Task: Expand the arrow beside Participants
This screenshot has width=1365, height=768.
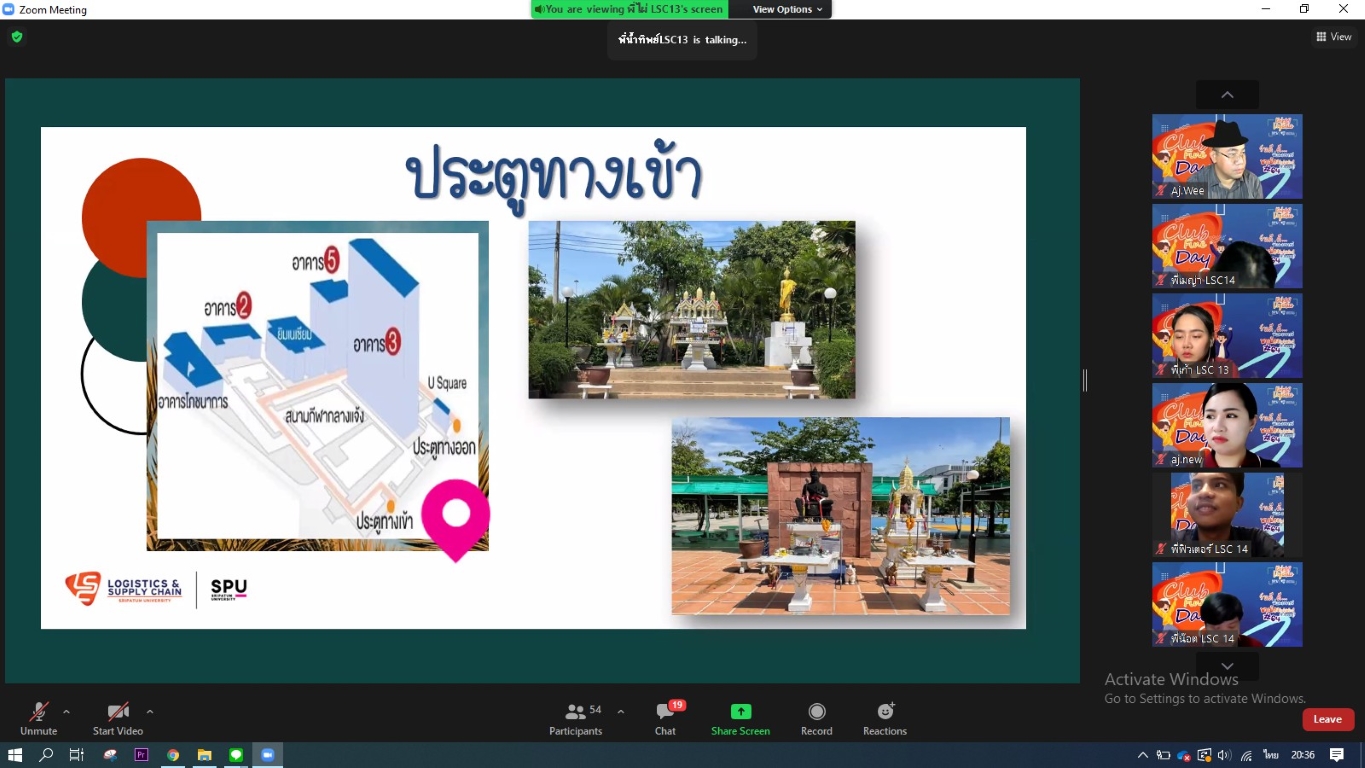Action: [621, 712]
